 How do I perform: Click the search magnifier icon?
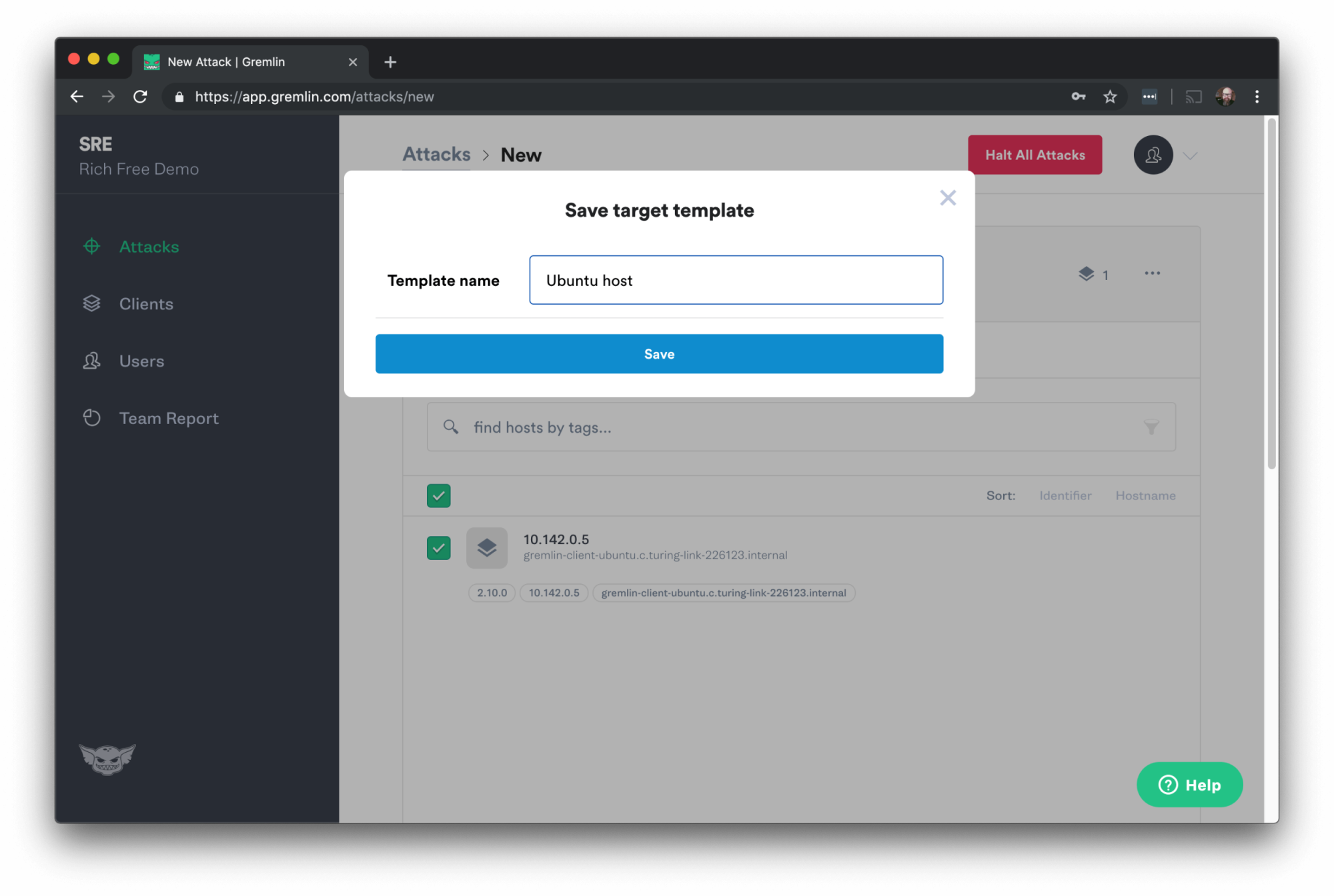(x=451, y=427)
